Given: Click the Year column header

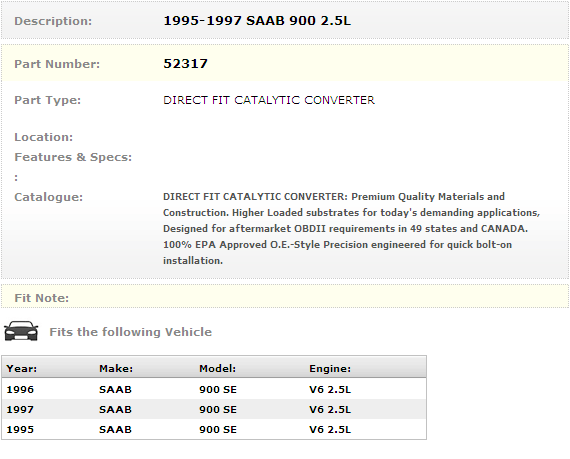Looking at the screenshot, I should pos(21,369).
